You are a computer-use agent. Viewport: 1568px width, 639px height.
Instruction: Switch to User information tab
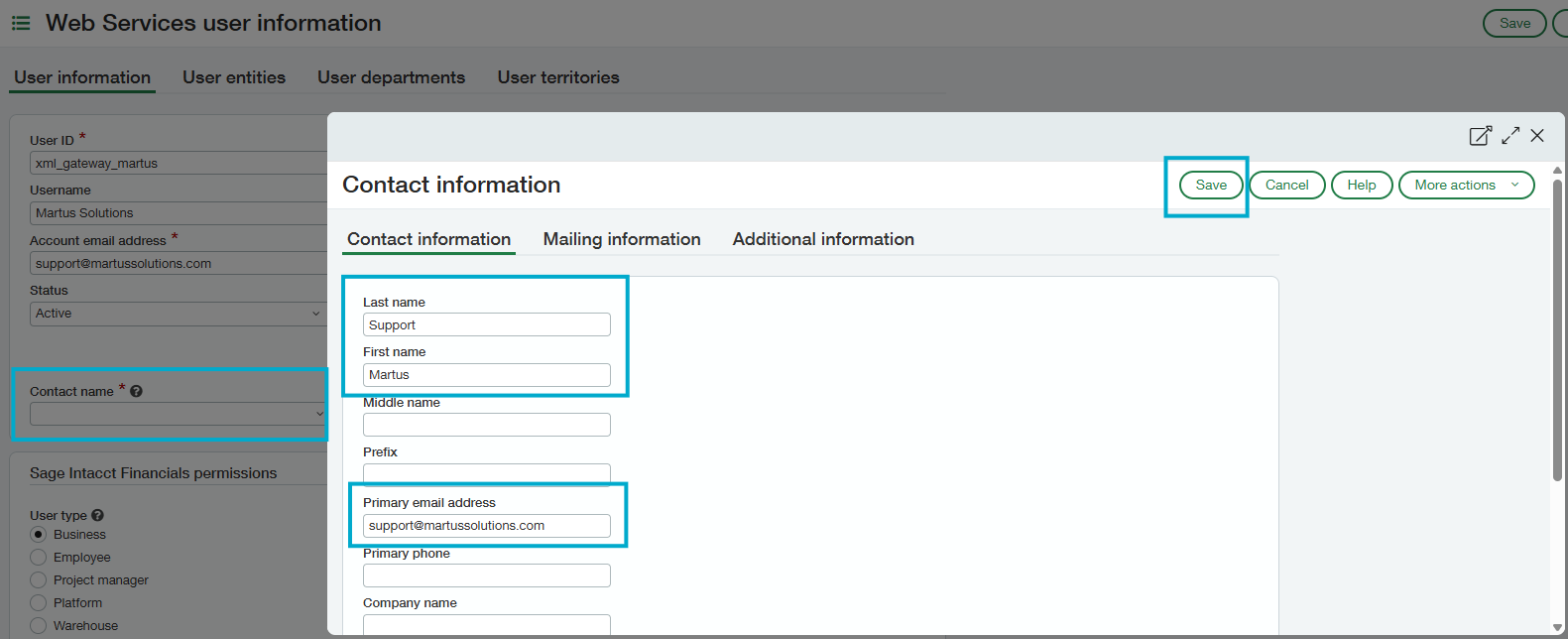tap(82, 77)
